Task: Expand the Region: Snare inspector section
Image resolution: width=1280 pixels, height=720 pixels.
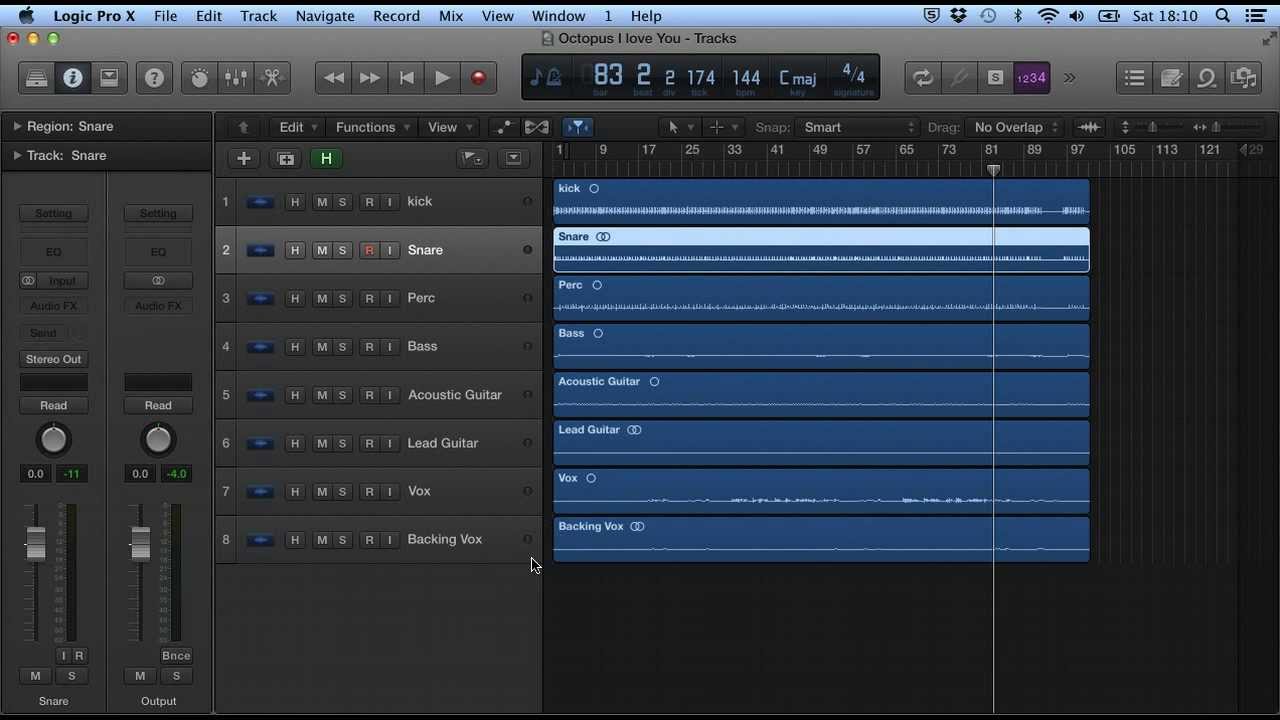Action: pos(17,126)
